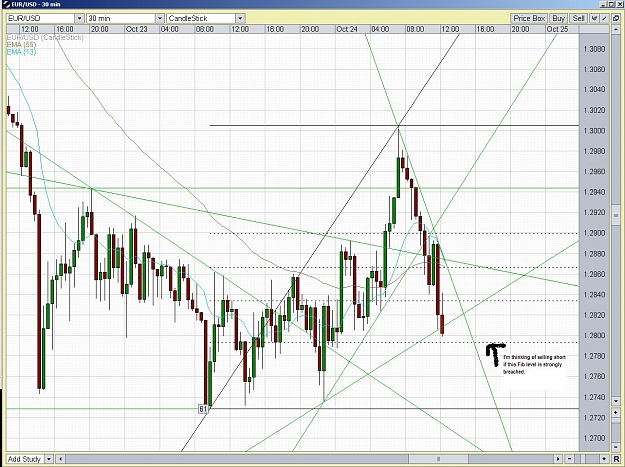The height and width of the screenshot is (467, 625).
Task: Click the horizontal time scrollbar thumb
Action: click(x=438, y=459)
